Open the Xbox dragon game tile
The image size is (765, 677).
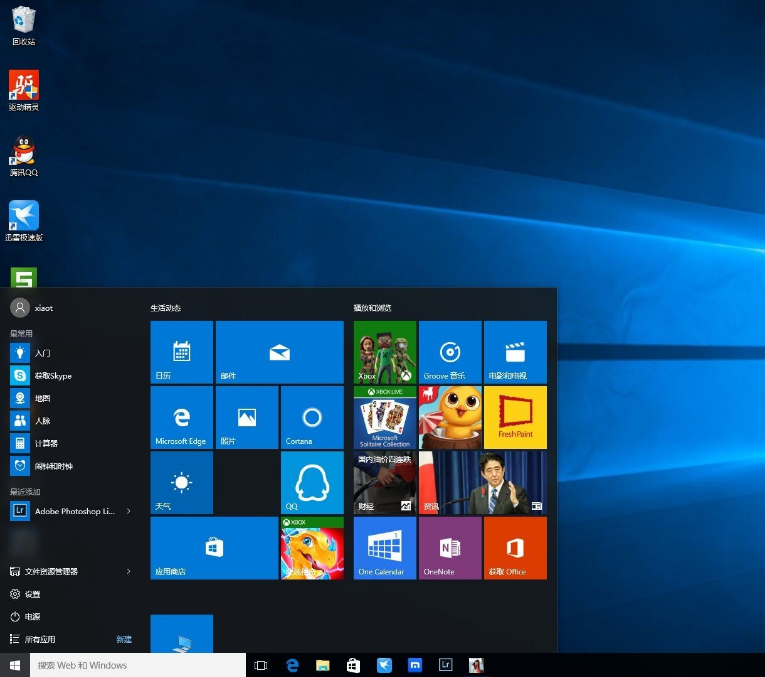[x=312, y=548]
